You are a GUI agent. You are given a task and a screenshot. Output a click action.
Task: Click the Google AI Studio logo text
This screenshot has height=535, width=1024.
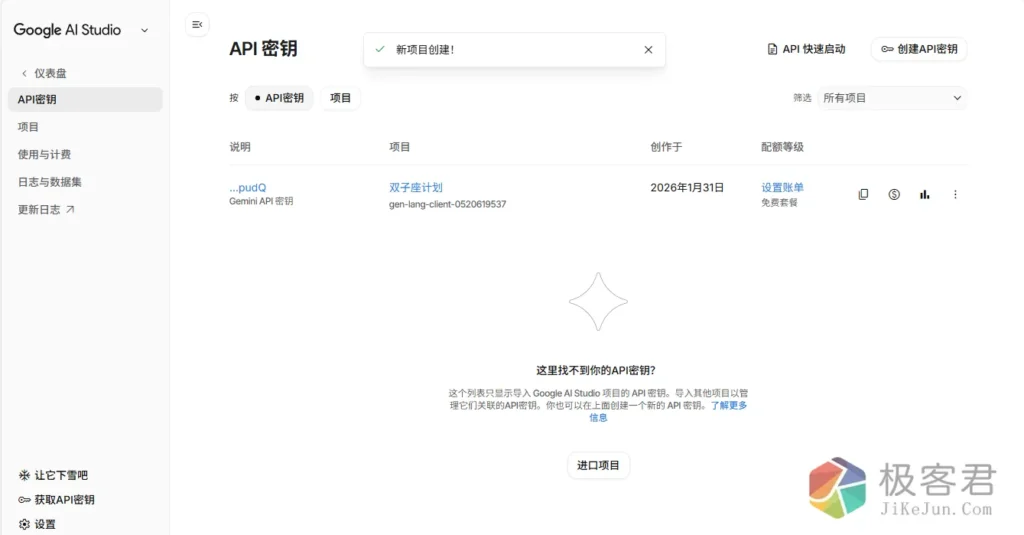pyautogui.click(x=67, y=30)
